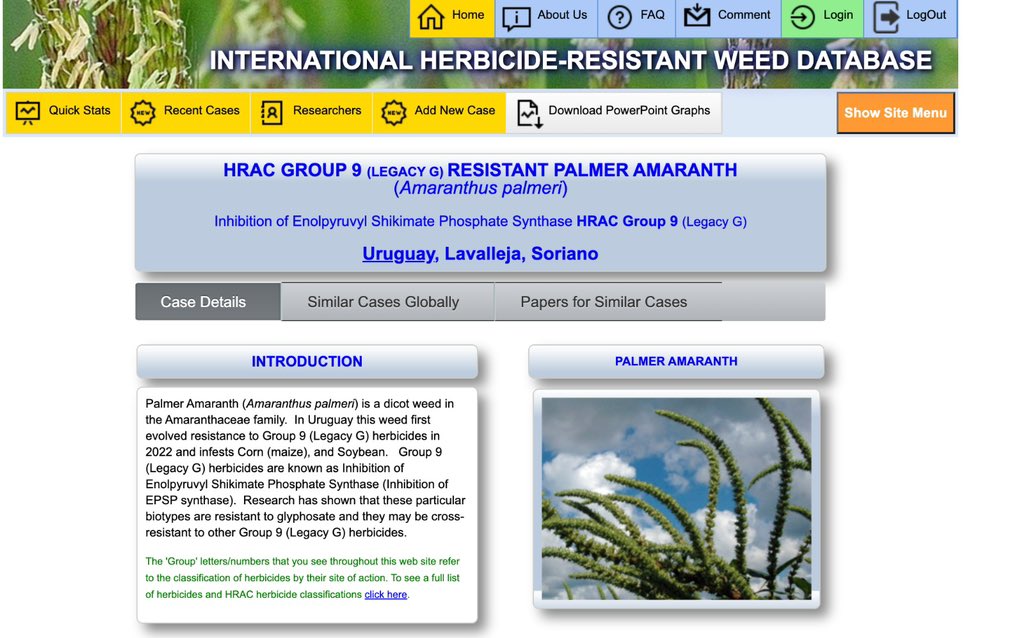Open the Researchers list
The height and width of the screenshot is (638, 1024).
312,112
